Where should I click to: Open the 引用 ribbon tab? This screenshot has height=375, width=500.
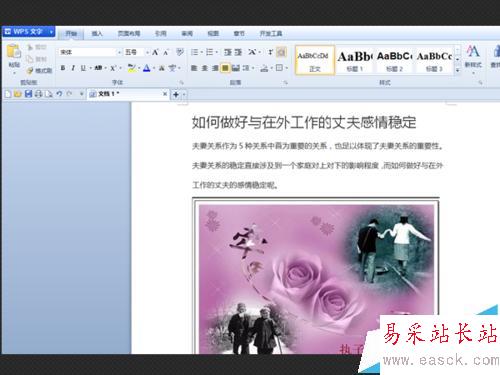(160, 34)
